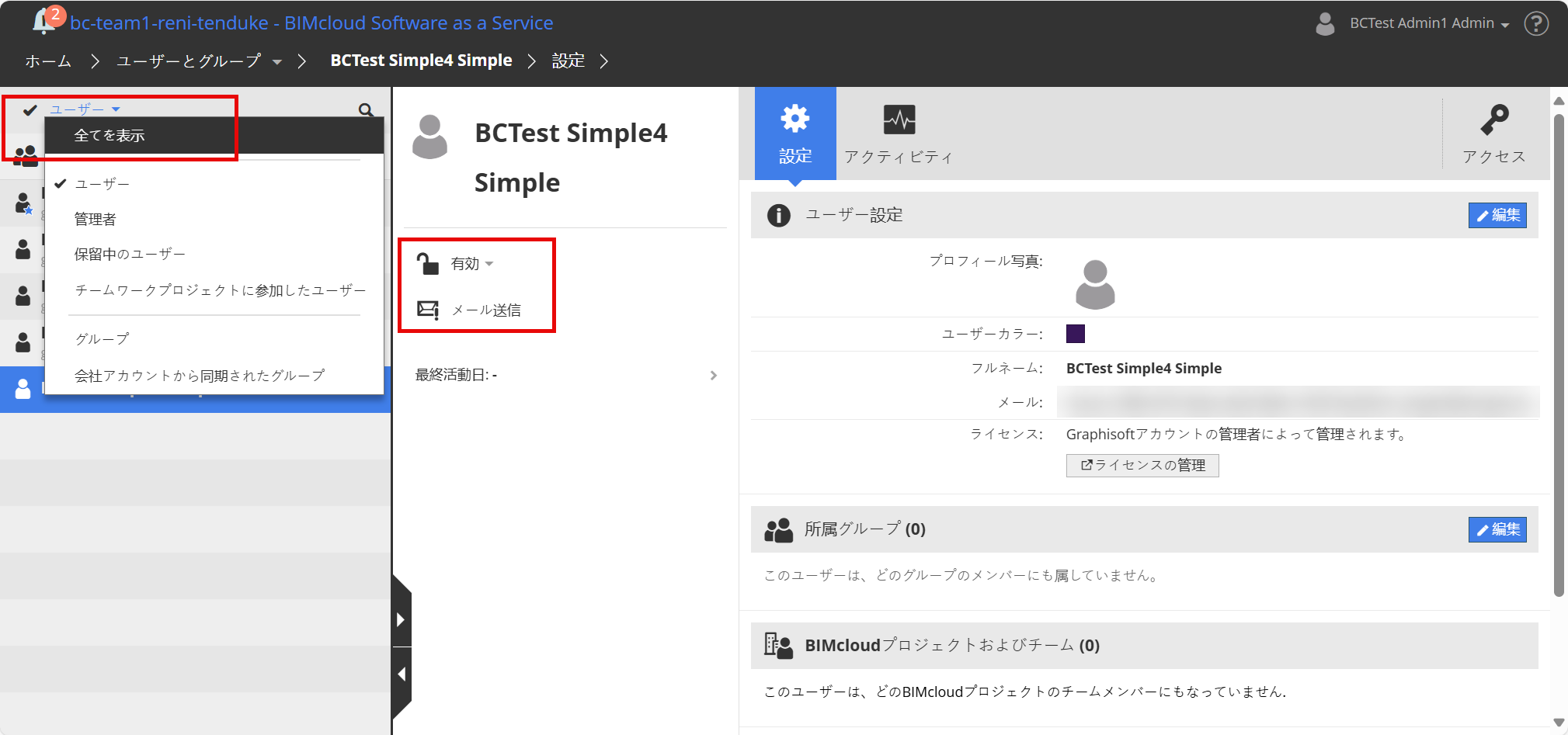
Task: Open the BIMcloud Software as a Service title link
Action: [x=311, y=23]
